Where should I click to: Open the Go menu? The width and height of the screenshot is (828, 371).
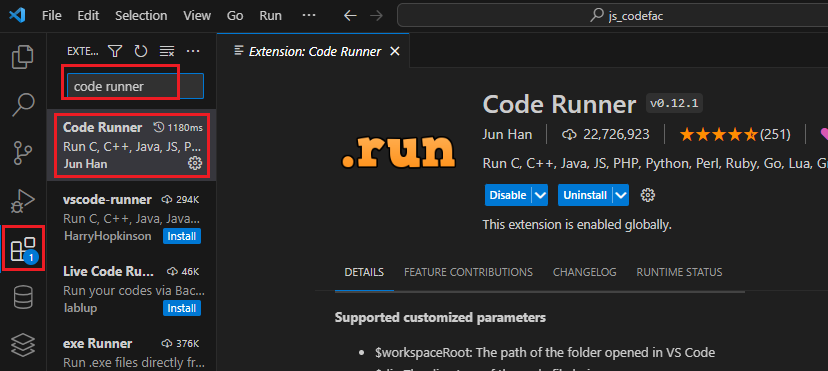(x=235, y=16)
